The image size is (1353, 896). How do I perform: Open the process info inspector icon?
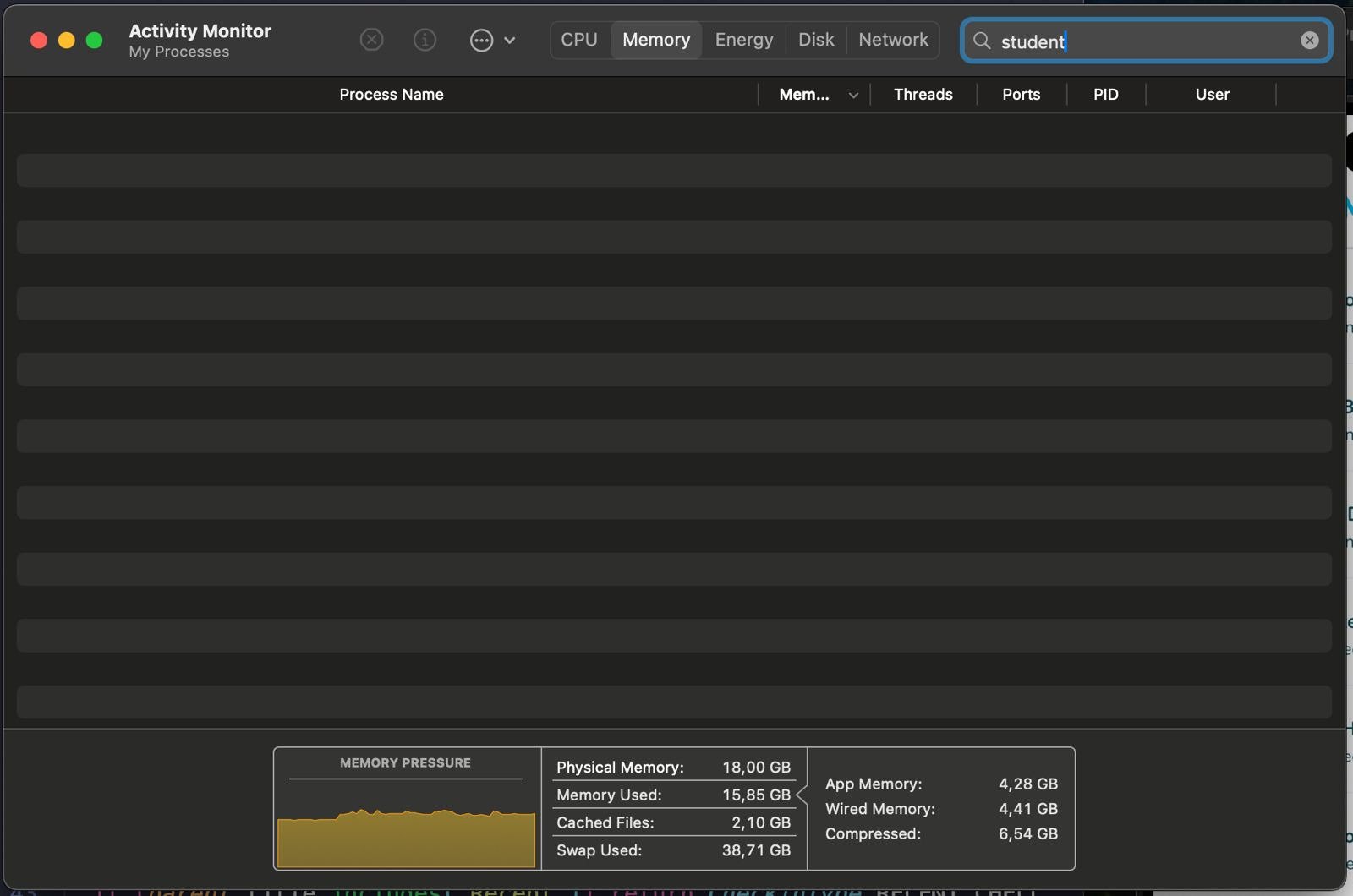click(425, 40)
